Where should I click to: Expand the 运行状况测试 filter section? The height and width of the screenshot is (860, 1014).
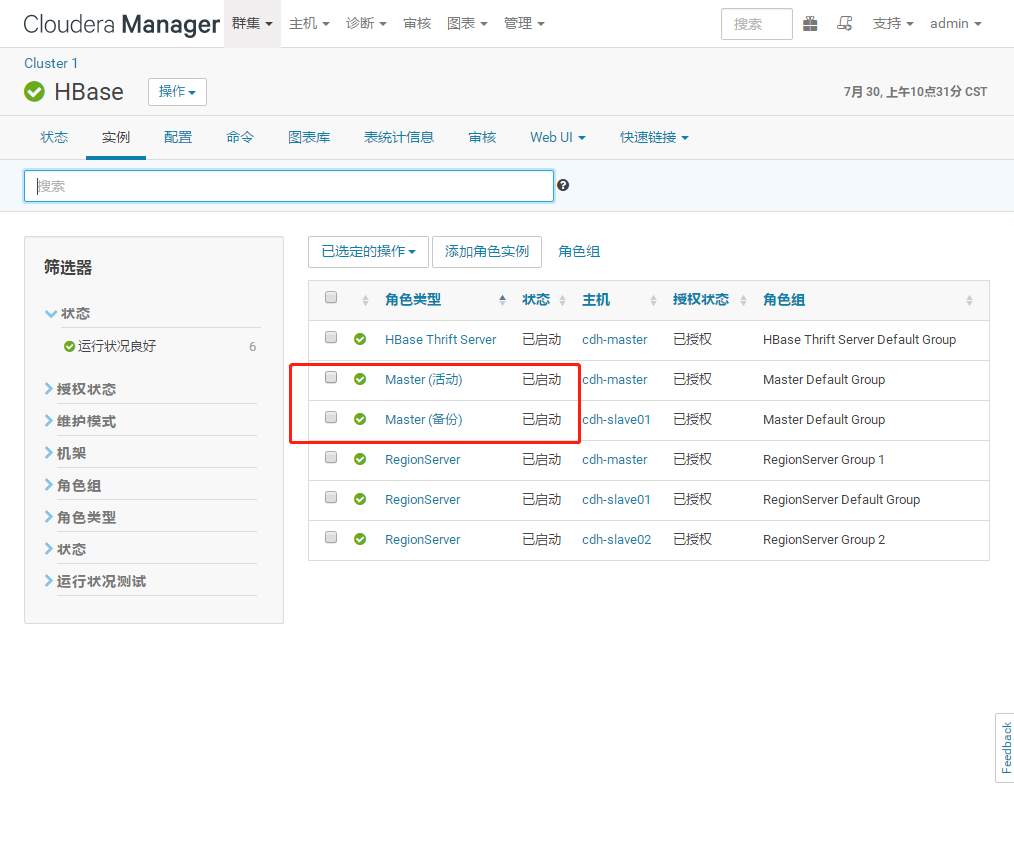[95, 582]
